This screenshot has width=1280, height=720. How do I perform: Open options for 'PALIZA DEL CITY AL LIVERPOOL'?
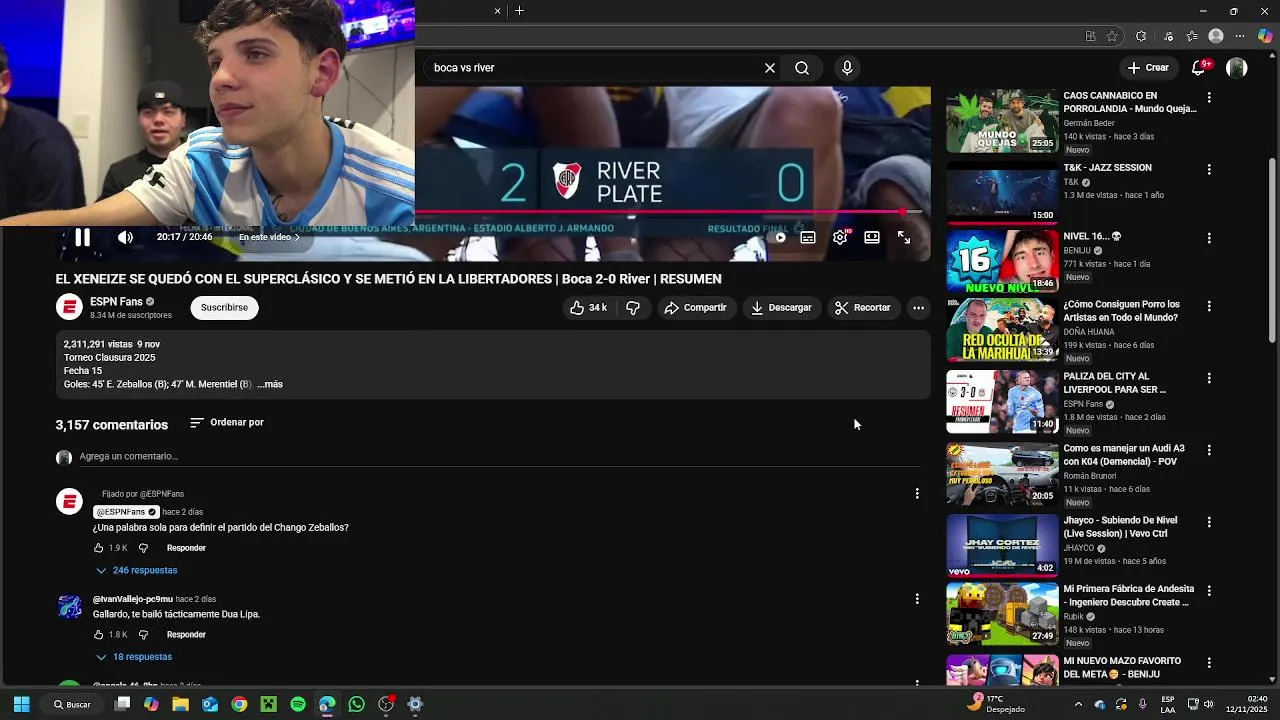click(1209, 378)
